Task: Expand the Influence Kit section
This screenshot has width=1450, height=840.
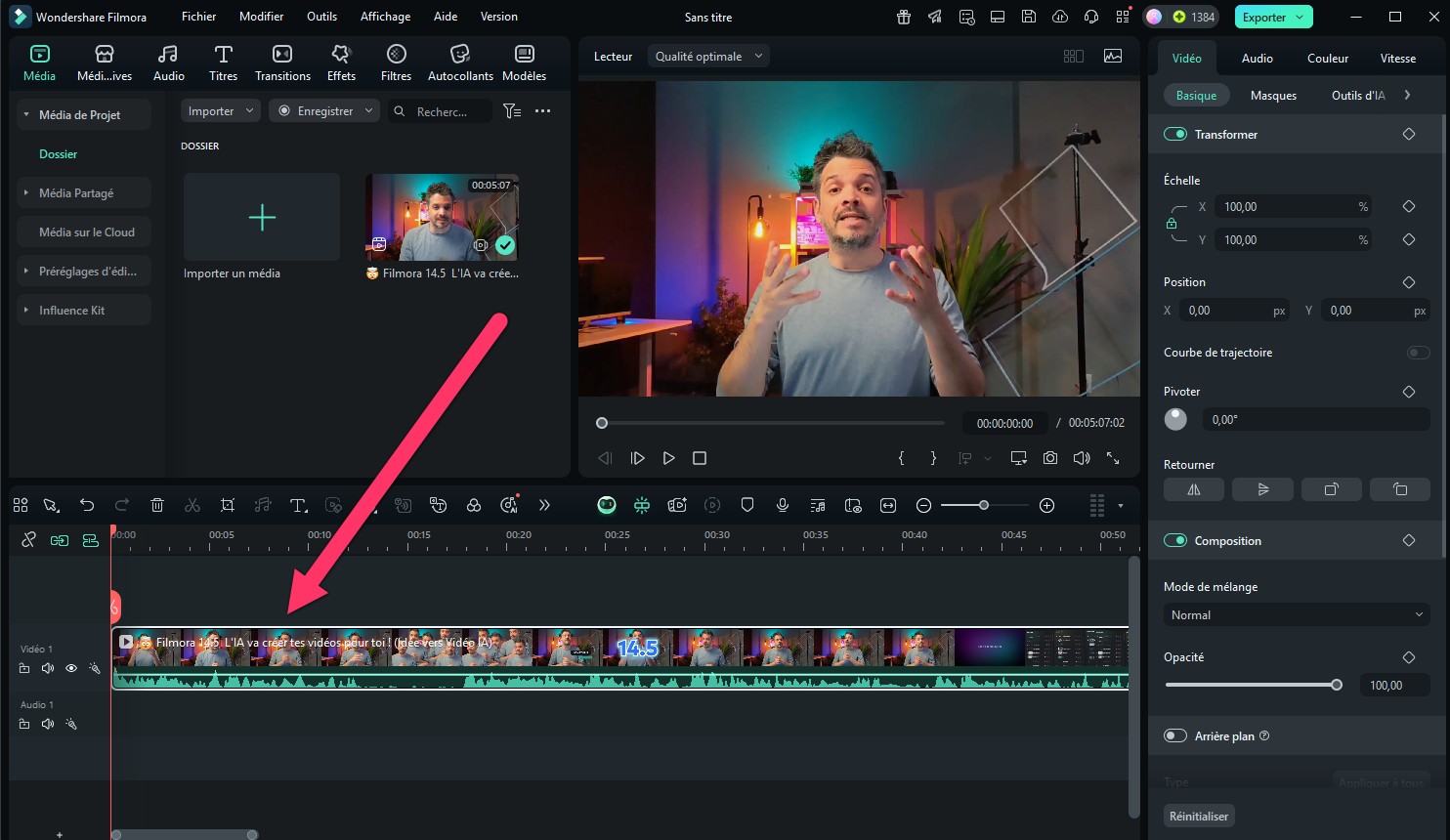Action: coord(26,310)
